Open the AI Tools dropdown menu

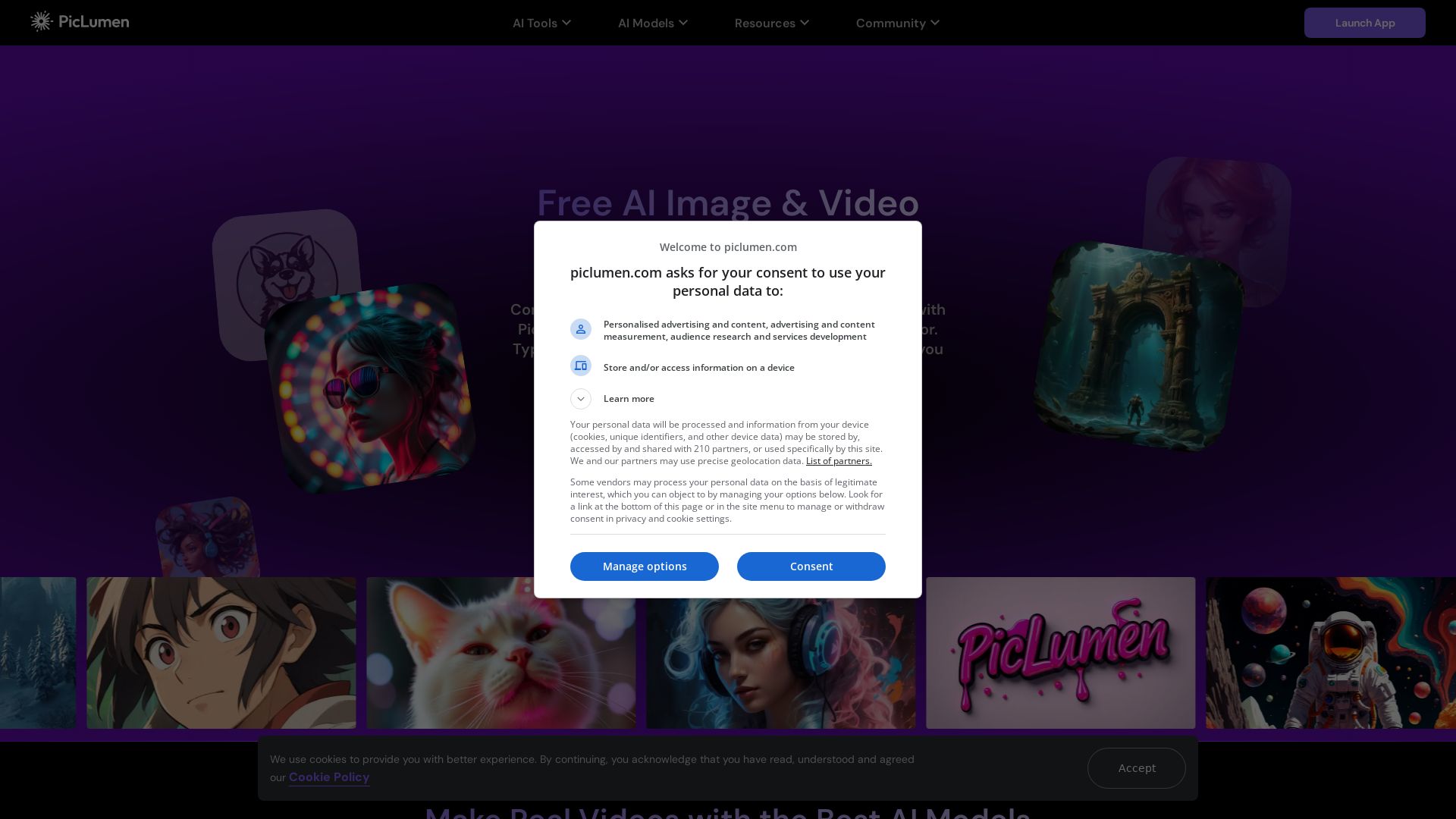(x=541, y=23)
